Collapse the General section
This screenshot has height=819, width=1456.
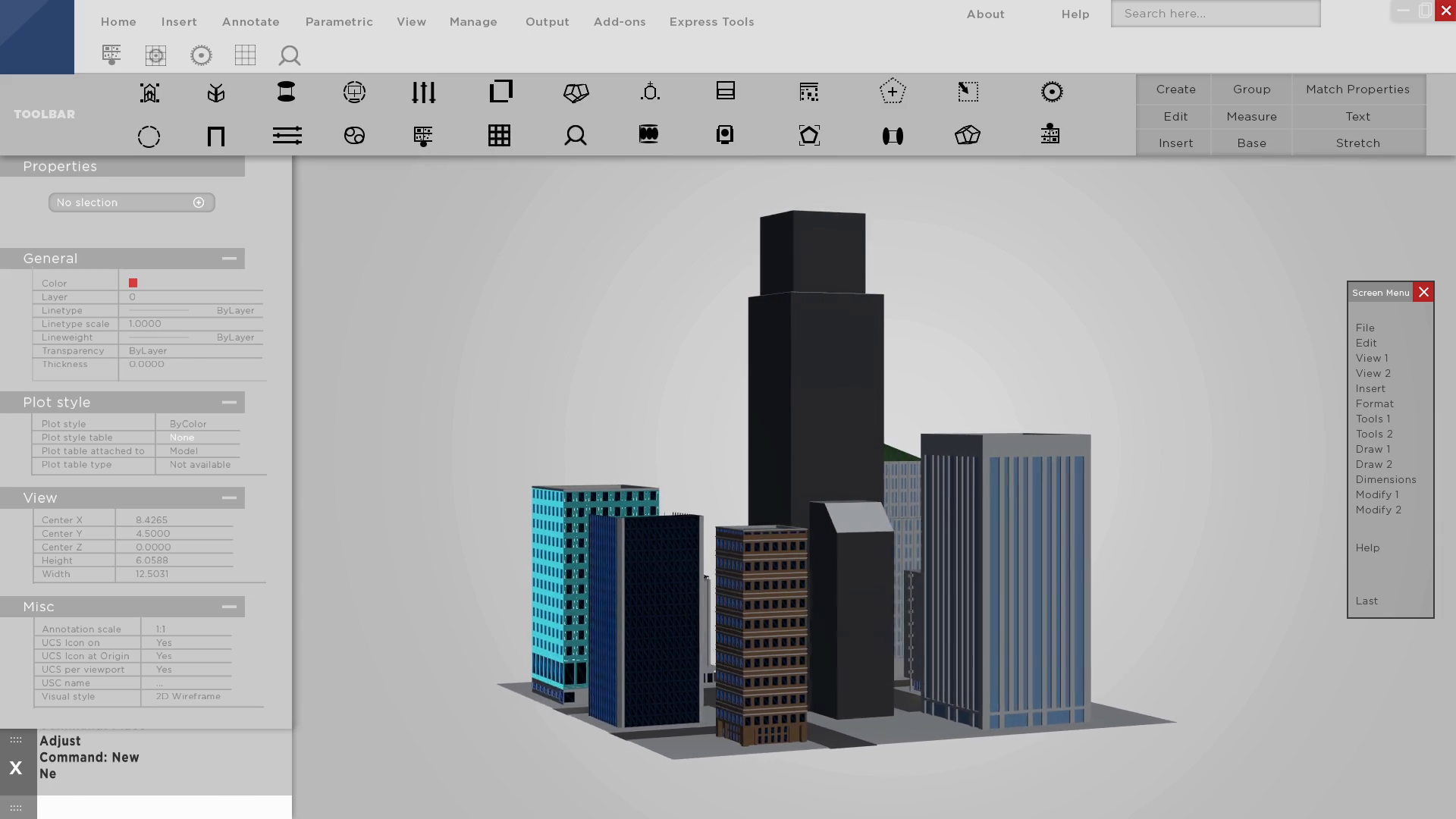pyautogui.click(x=229, y=259)
